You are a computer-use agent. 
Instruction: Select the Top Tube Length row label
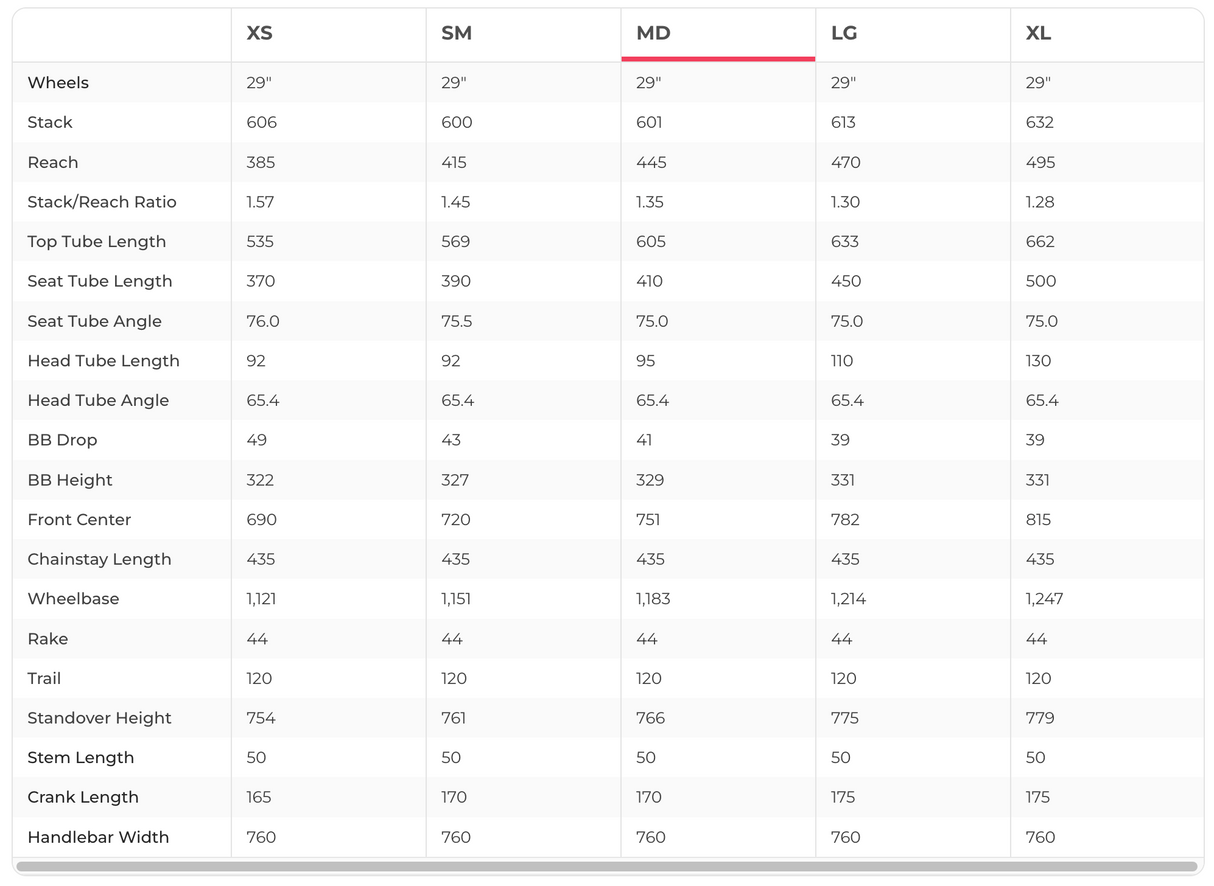(97, 242)
